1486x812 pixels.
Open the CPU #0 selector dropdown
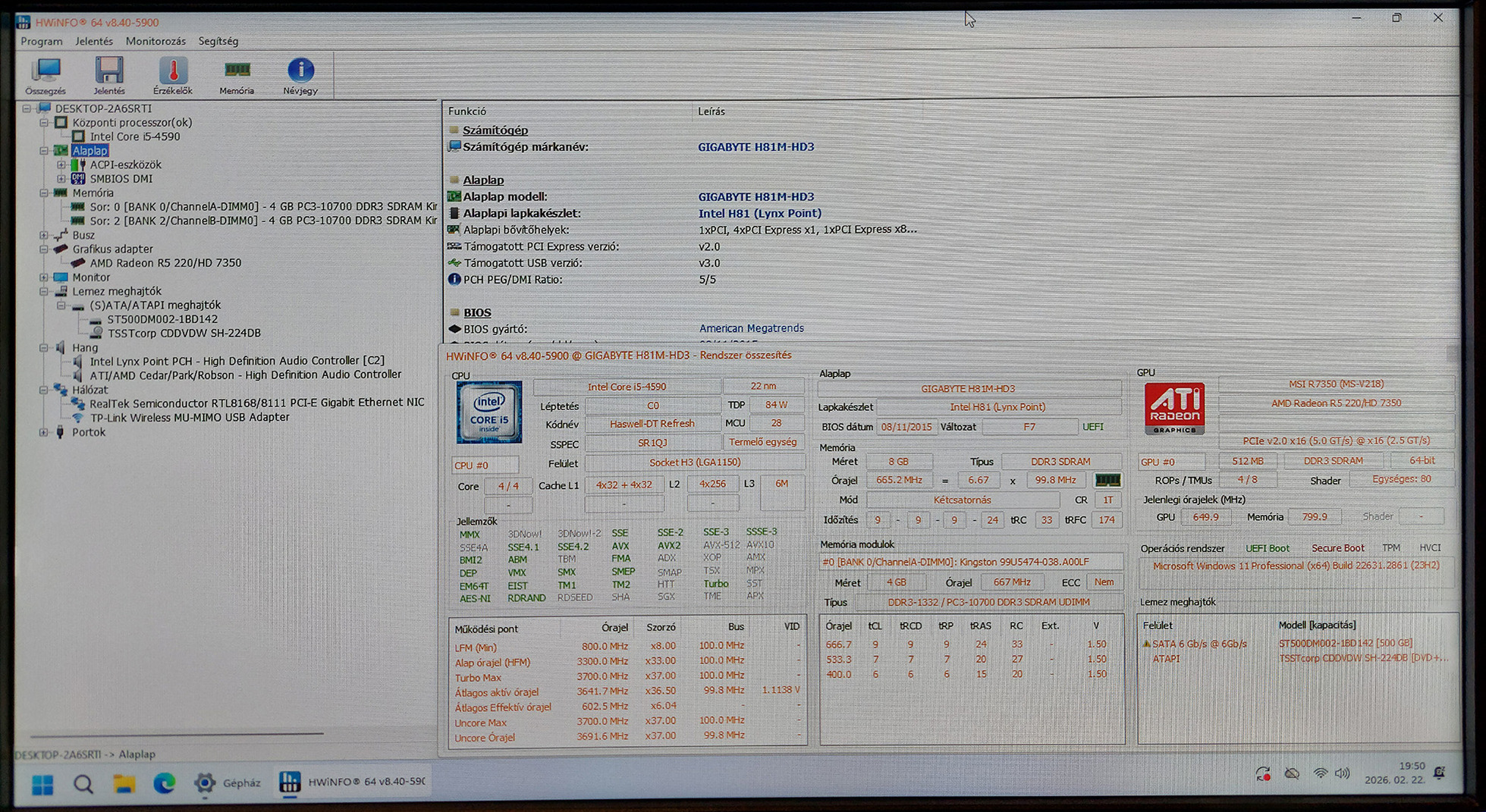tap(485, 465)
